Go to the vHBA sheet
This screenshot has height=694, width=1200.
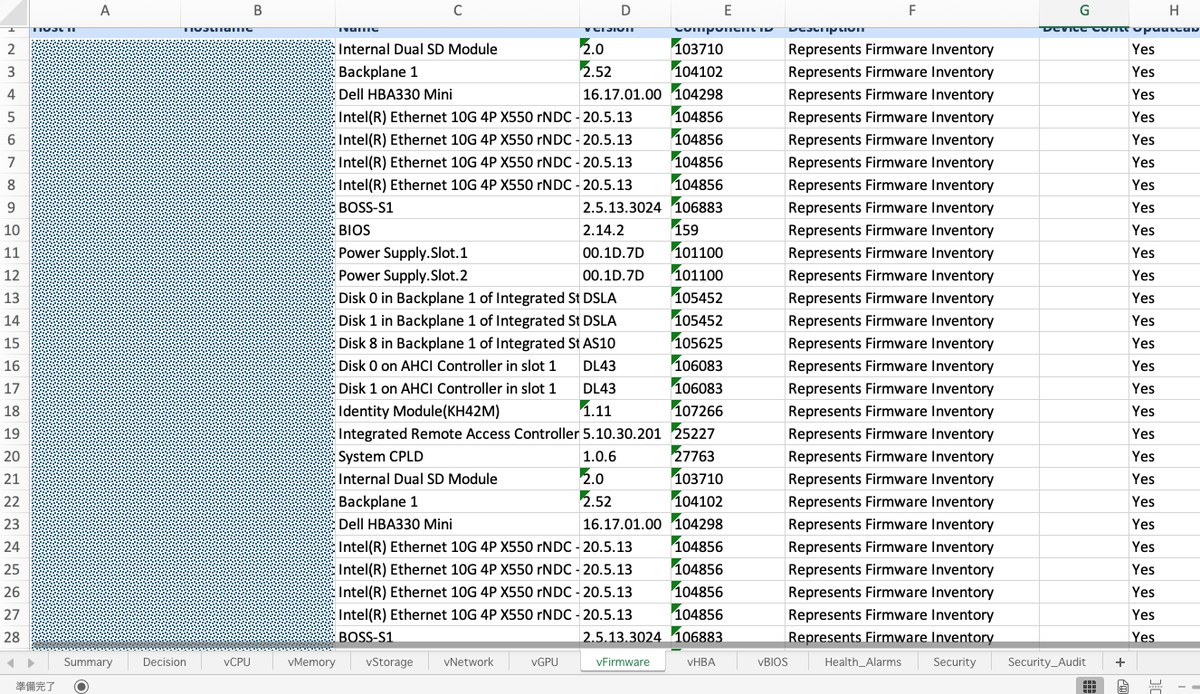701,662
